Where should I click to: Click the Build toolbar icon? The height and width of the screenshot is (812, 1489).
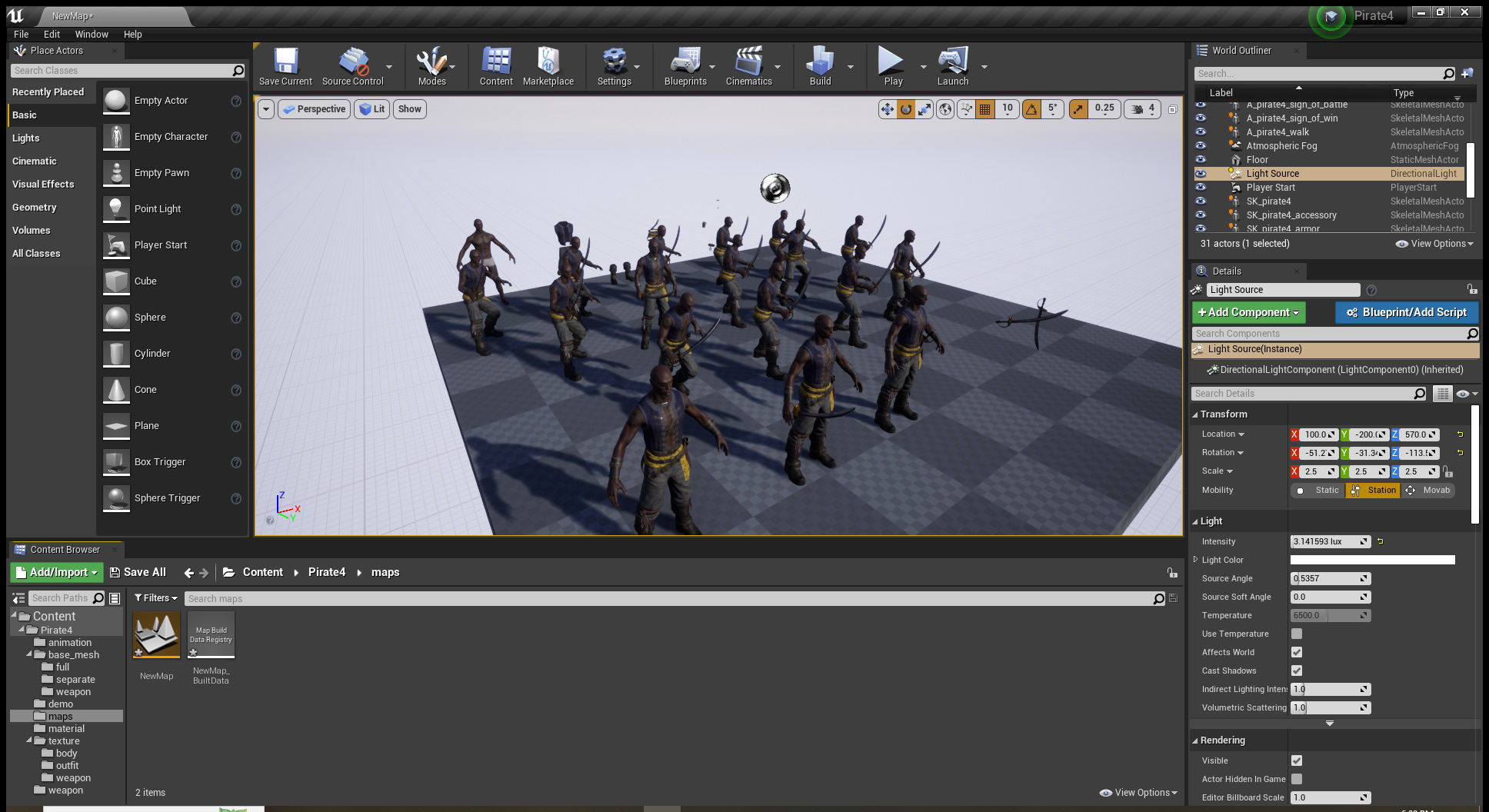(820, 66)
